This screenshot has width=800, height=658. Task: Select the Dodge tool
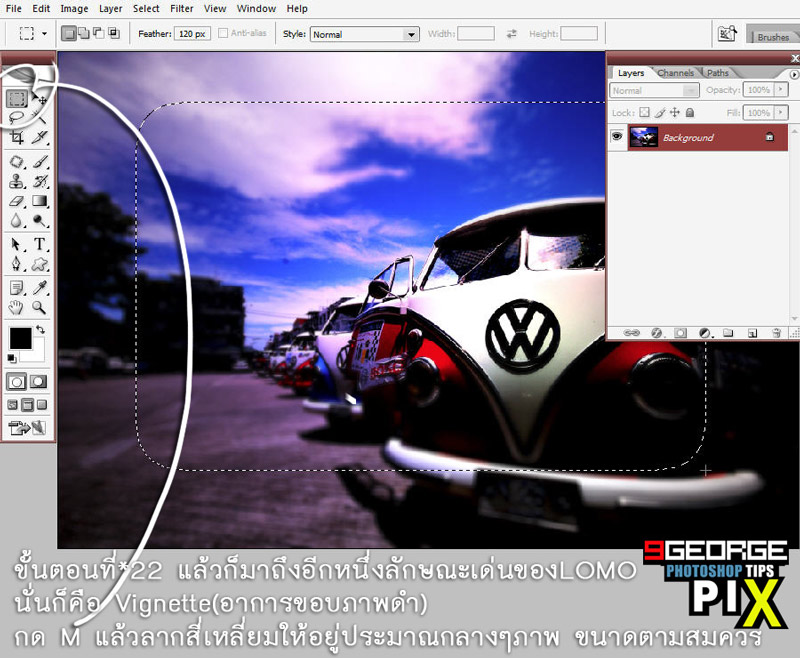click(40, 220)
